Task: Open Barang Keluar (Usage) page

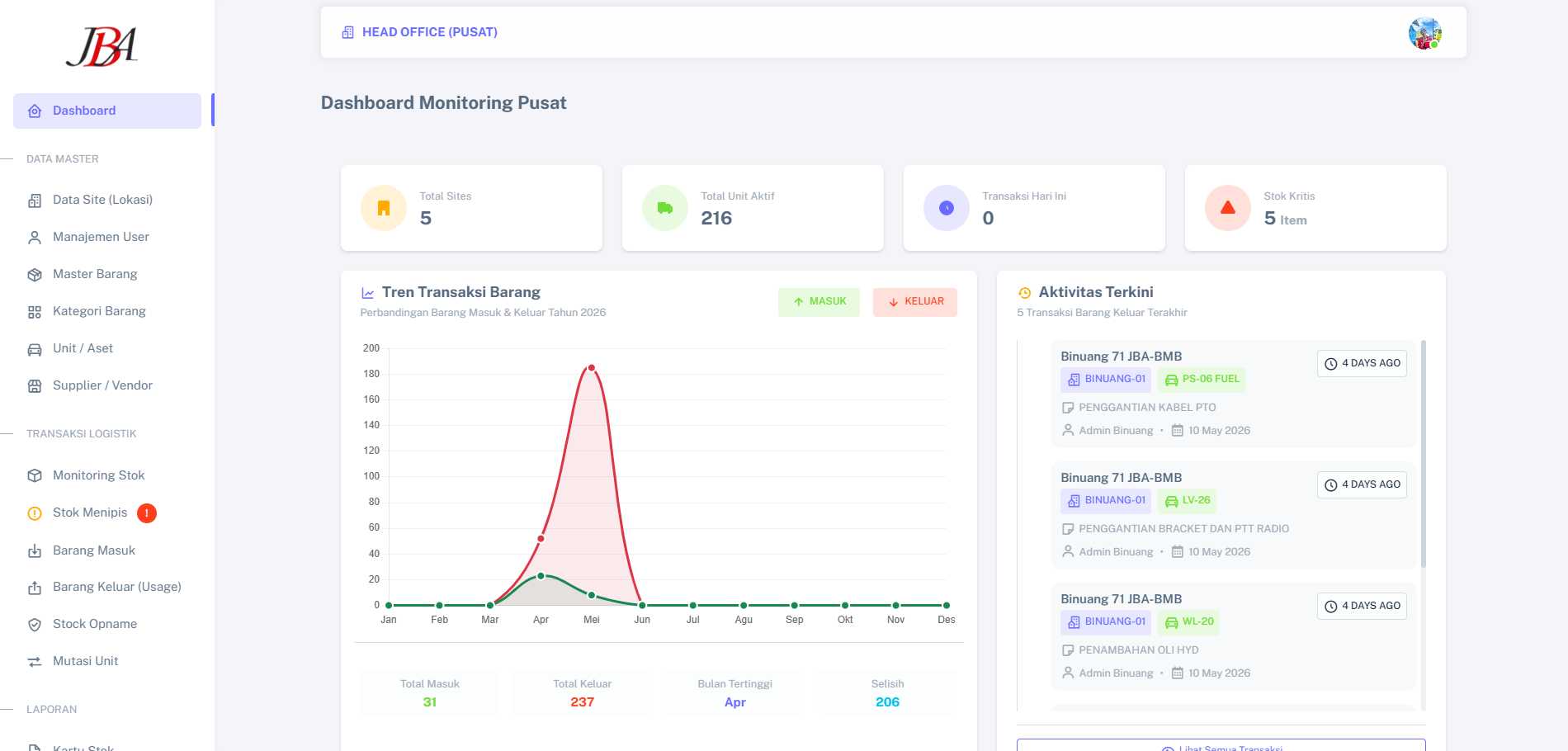Action: coord(117,587)
